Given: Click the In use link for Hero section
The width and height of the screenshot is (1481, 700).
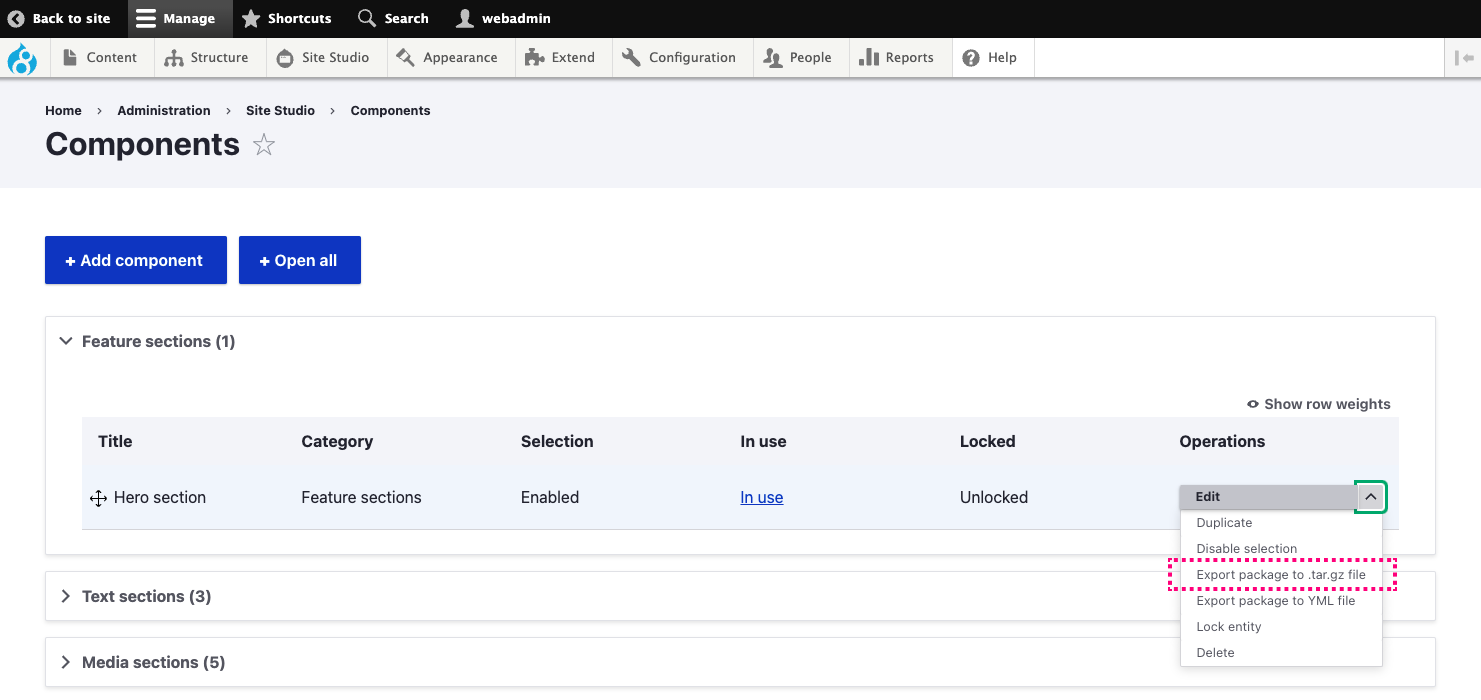Looking at the screenshot, I should (762, 498).
